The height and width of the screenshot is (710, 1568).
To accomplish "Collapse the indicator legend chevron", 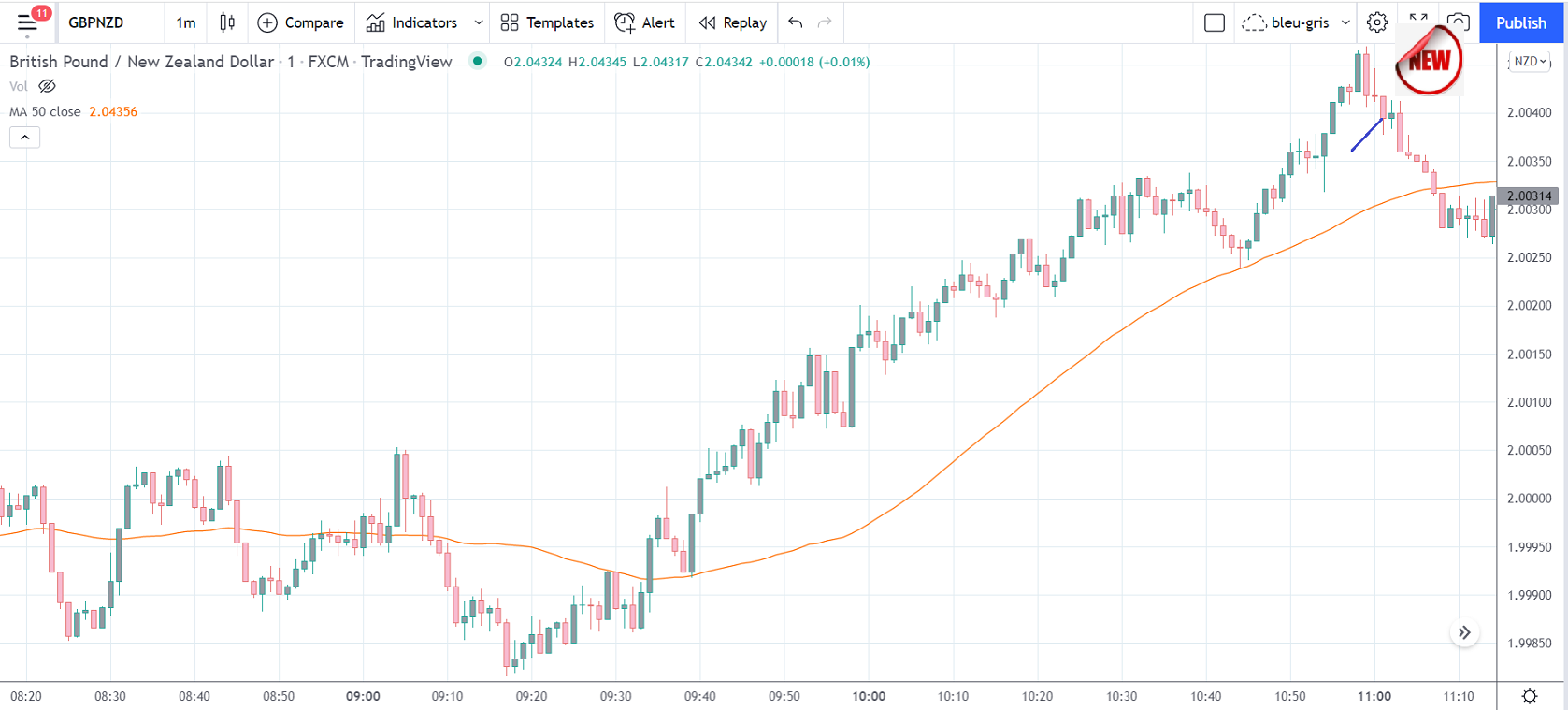I will pyautogui.click(x=25, y=138).
